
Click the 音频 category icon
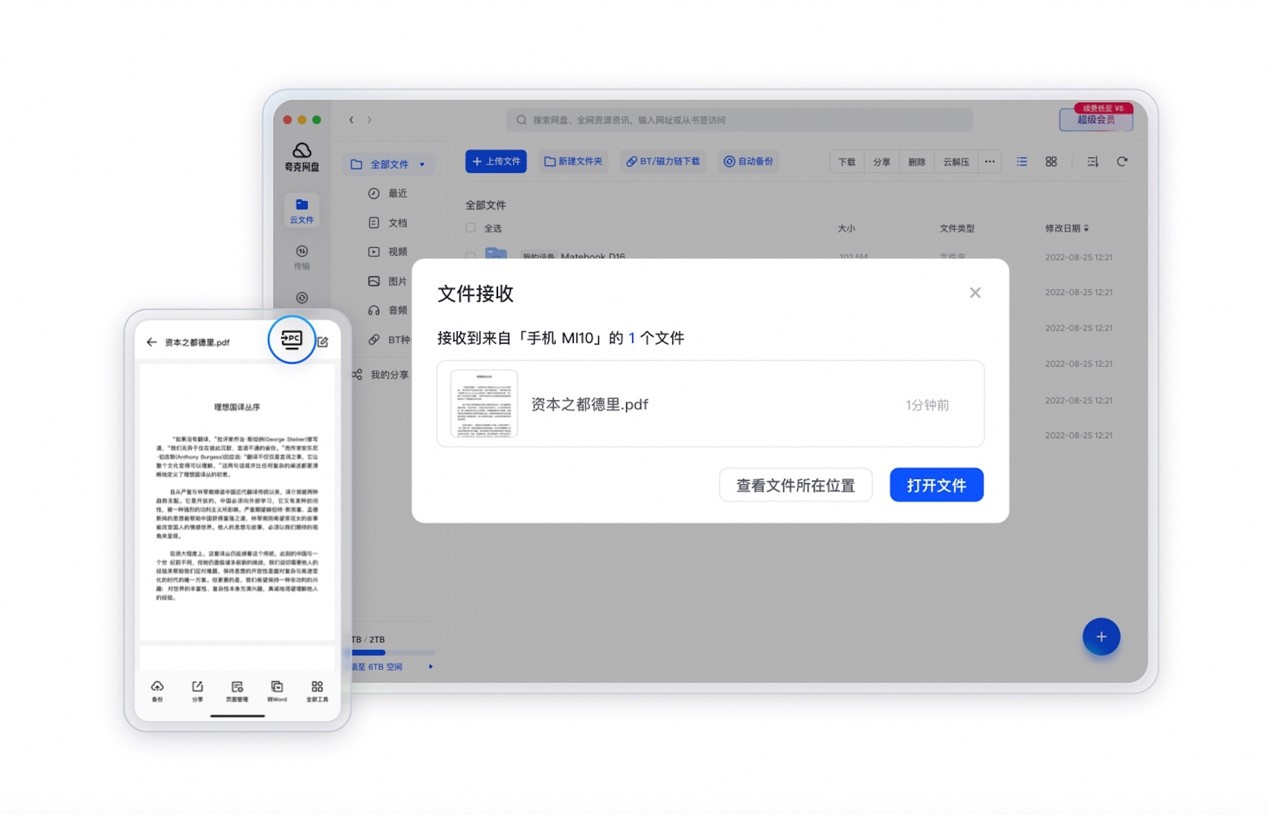374,310
